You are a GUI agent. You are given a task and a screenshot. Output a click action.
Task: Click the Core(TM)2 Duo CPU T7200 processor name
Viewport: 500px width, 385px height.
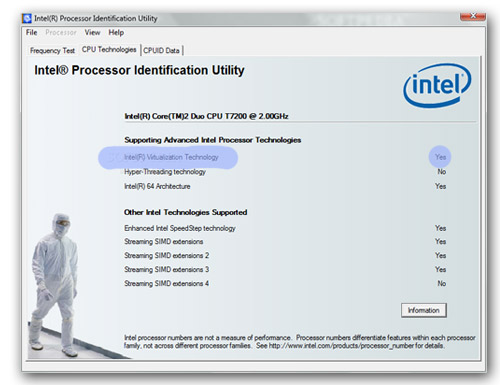pos(206,116)
